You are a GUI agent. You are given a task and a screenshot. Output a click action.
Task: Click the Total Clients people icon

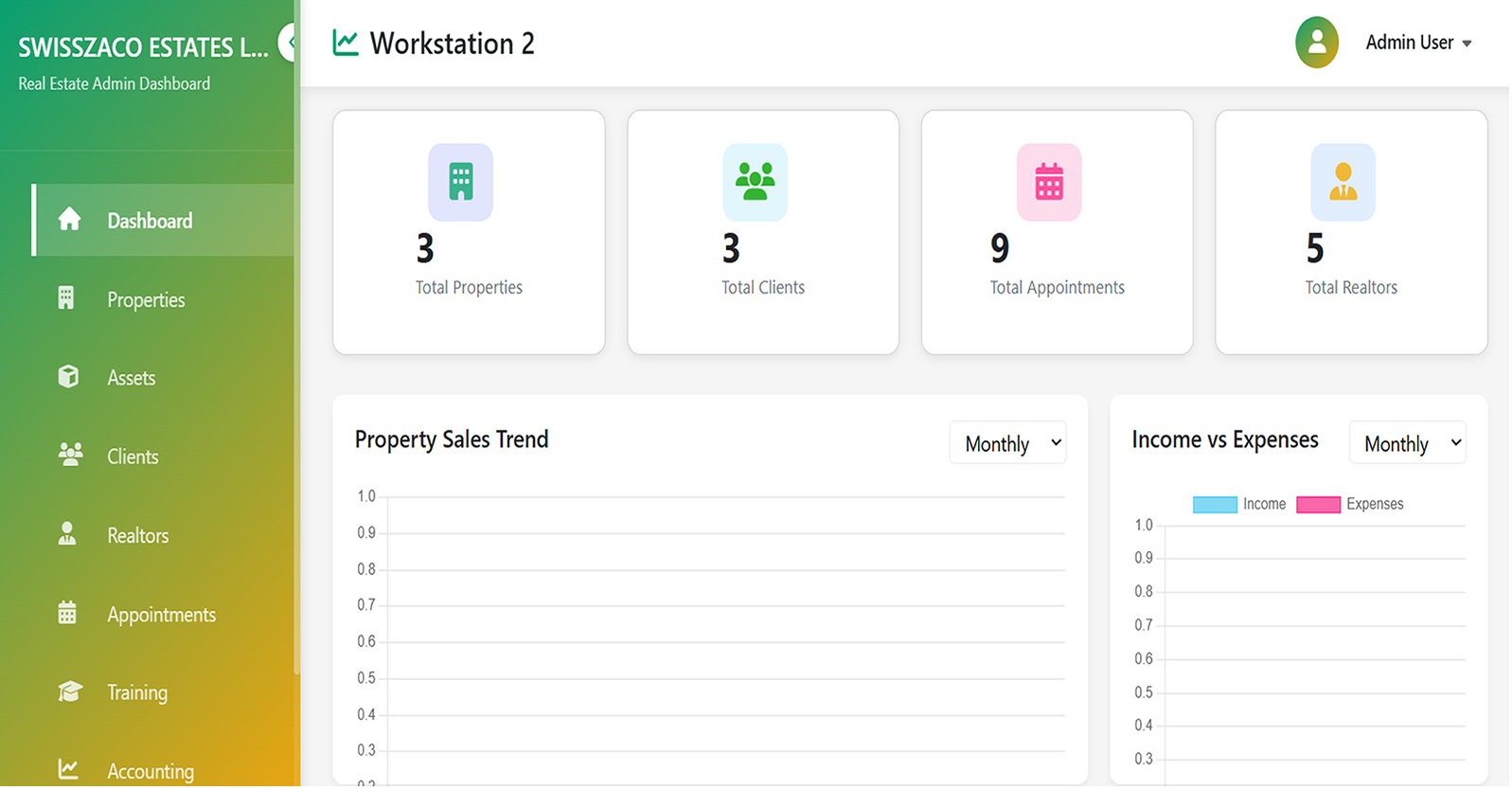755,182
